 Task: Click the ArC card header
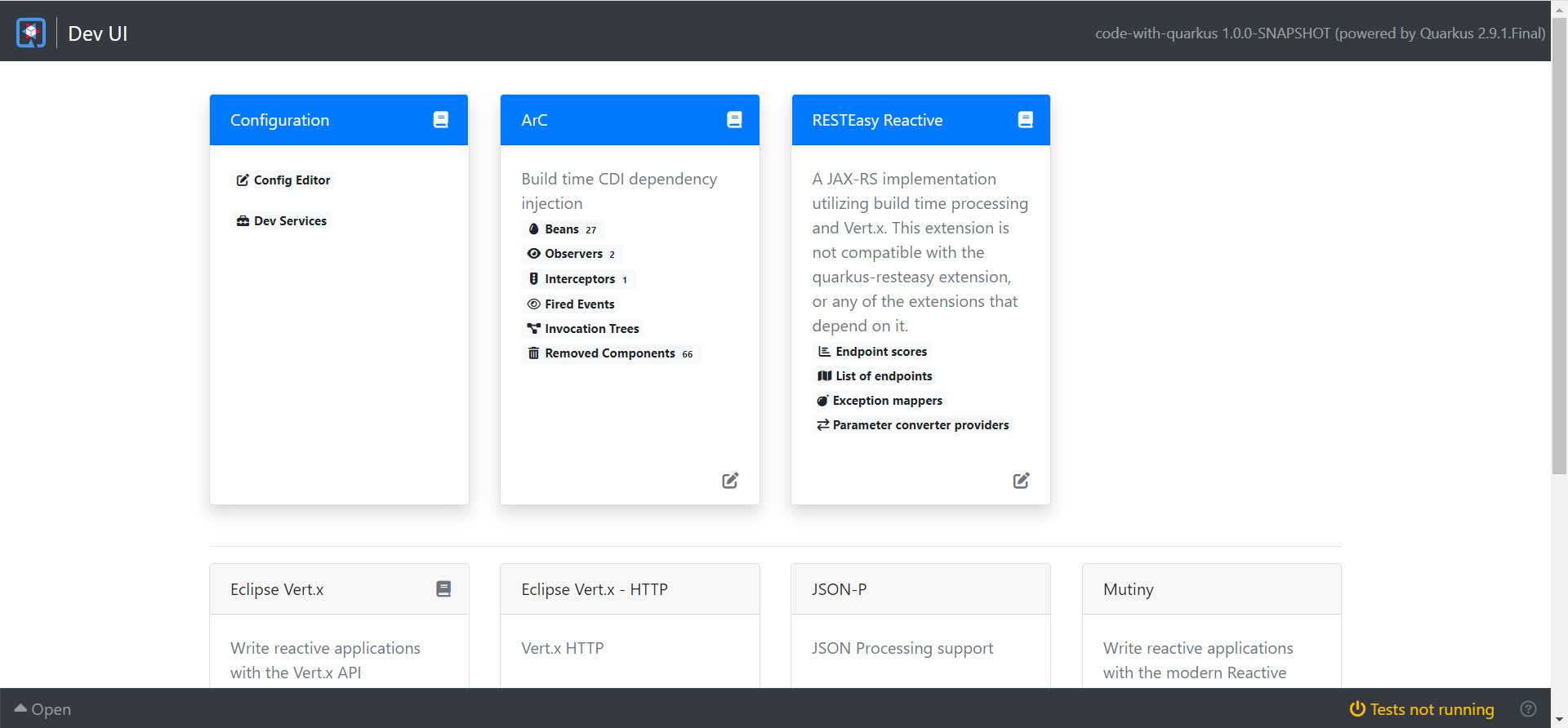click(630, 120)
